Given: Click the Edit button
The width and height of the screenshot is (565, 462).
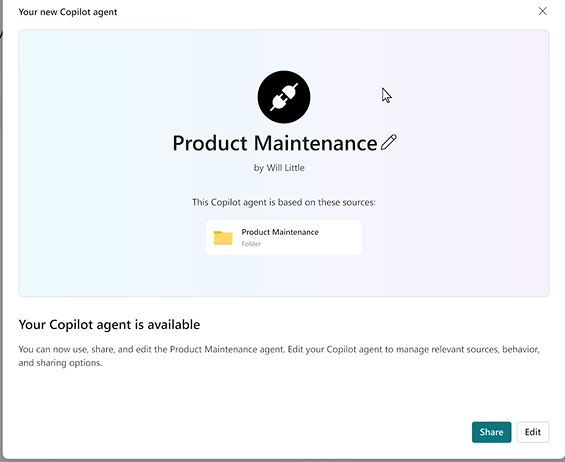Looking at the screenshot, I should click(533, 432).
